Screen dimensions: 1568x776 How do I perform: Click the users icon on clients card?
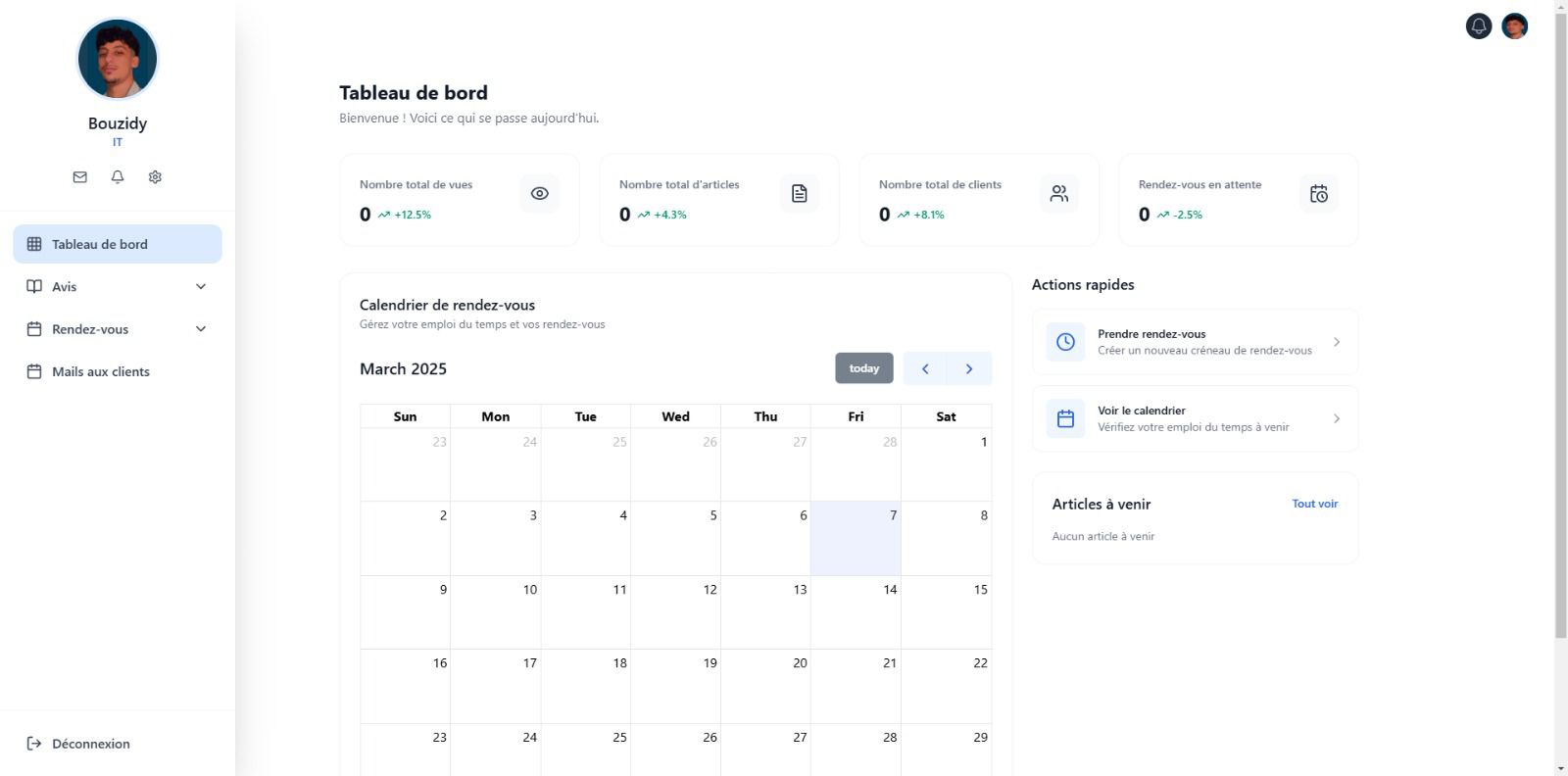pyautogui.click(x=1058, y=194)
